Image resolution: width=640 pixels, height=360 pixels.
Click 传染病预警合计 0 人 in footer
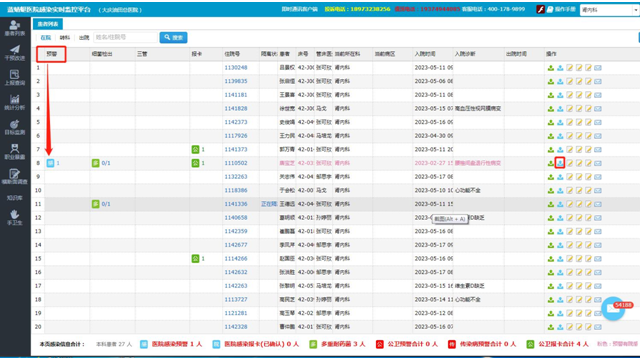click(x=482, y=344)
